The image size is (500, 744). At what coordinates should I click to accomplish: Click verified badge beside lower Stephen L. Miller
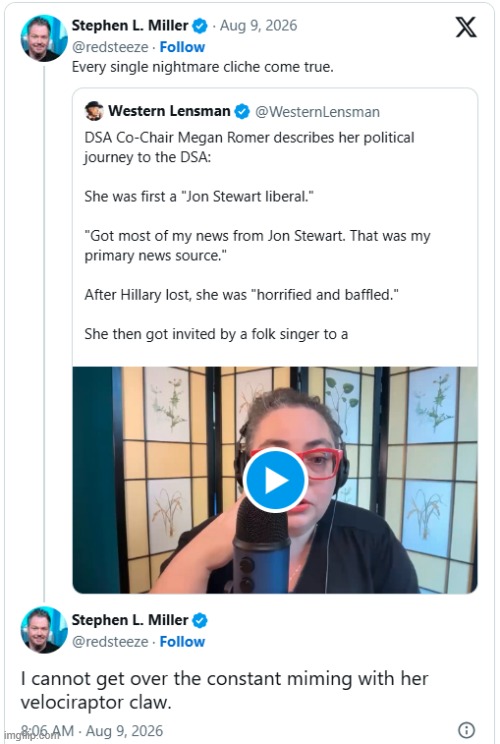tap(200, 620)
